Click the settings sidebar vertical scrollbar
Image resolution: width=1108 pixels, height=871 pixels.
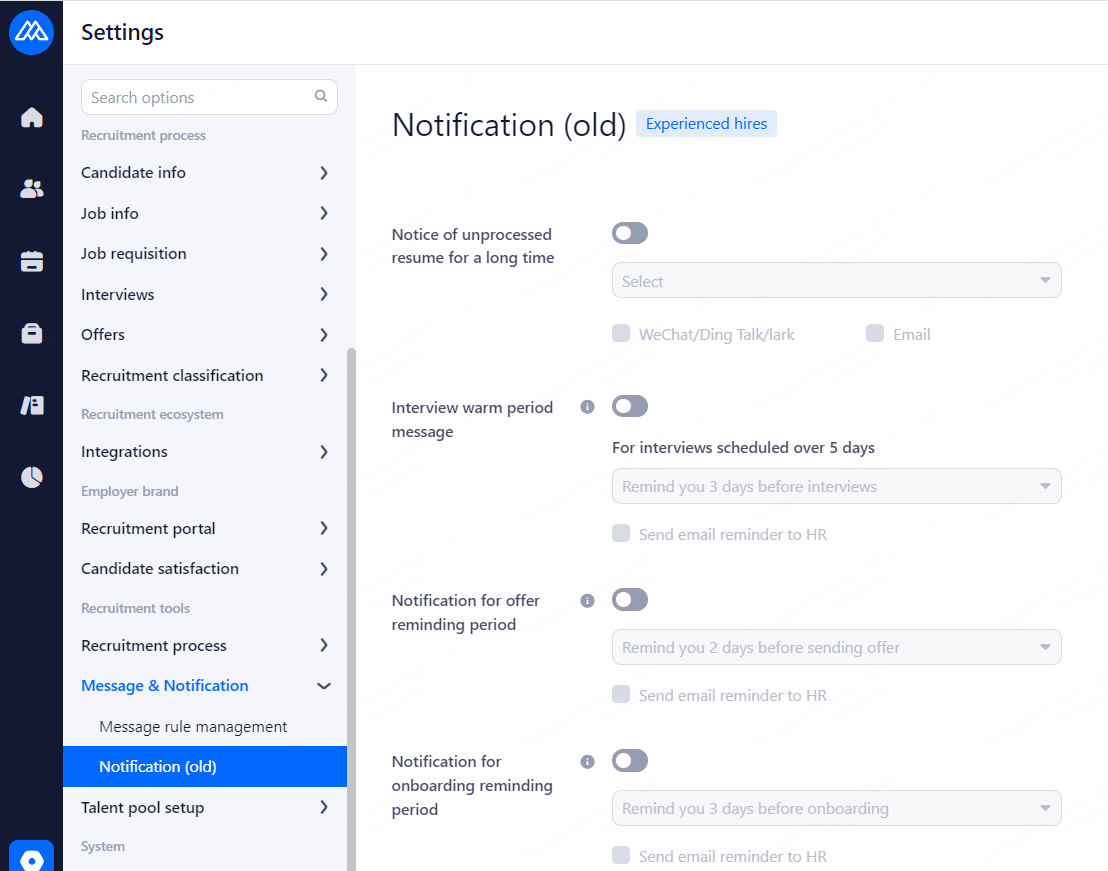350,600
